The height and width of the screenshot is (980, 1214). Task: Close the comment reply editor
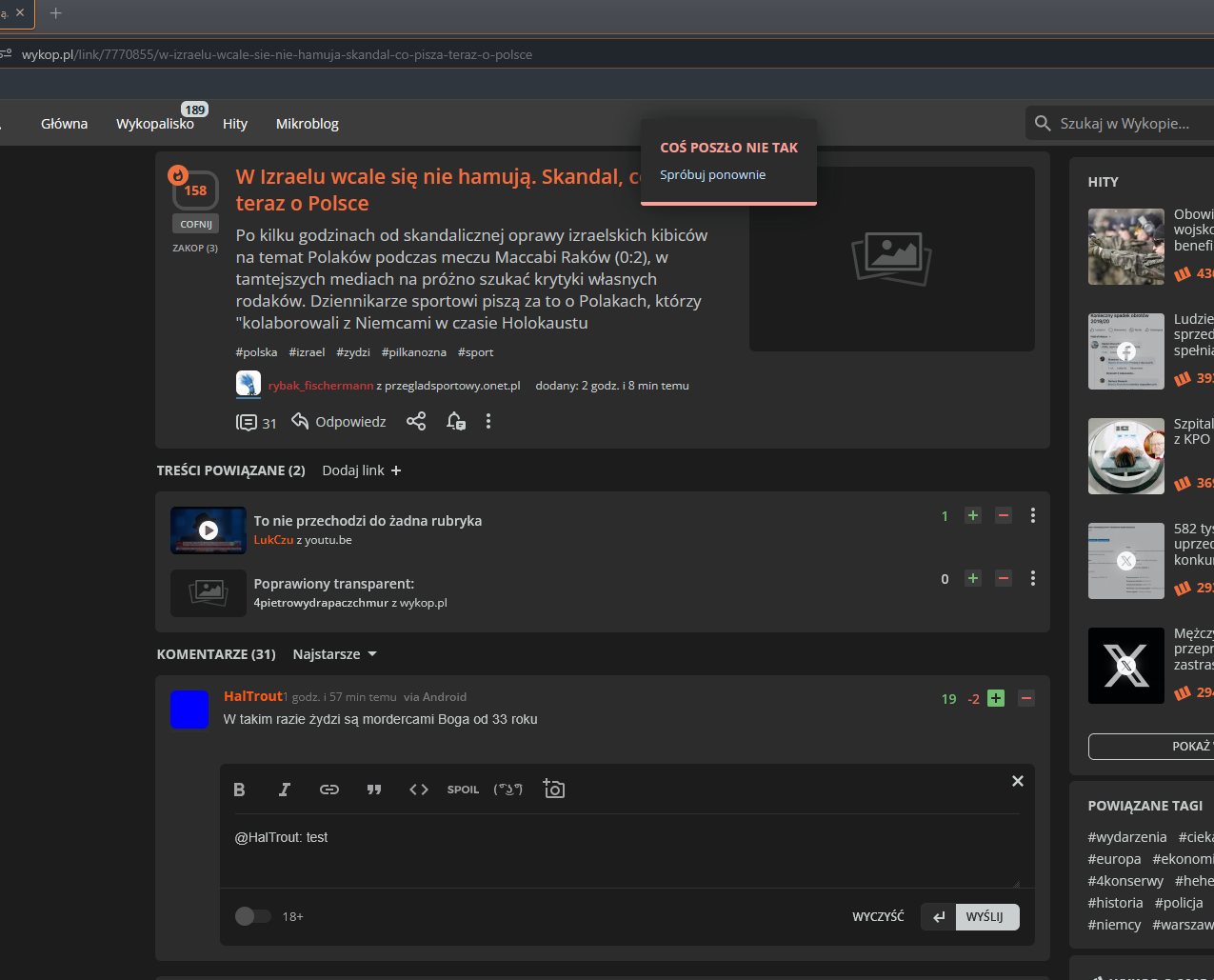pyautogui.click(x=1018, y=781)
